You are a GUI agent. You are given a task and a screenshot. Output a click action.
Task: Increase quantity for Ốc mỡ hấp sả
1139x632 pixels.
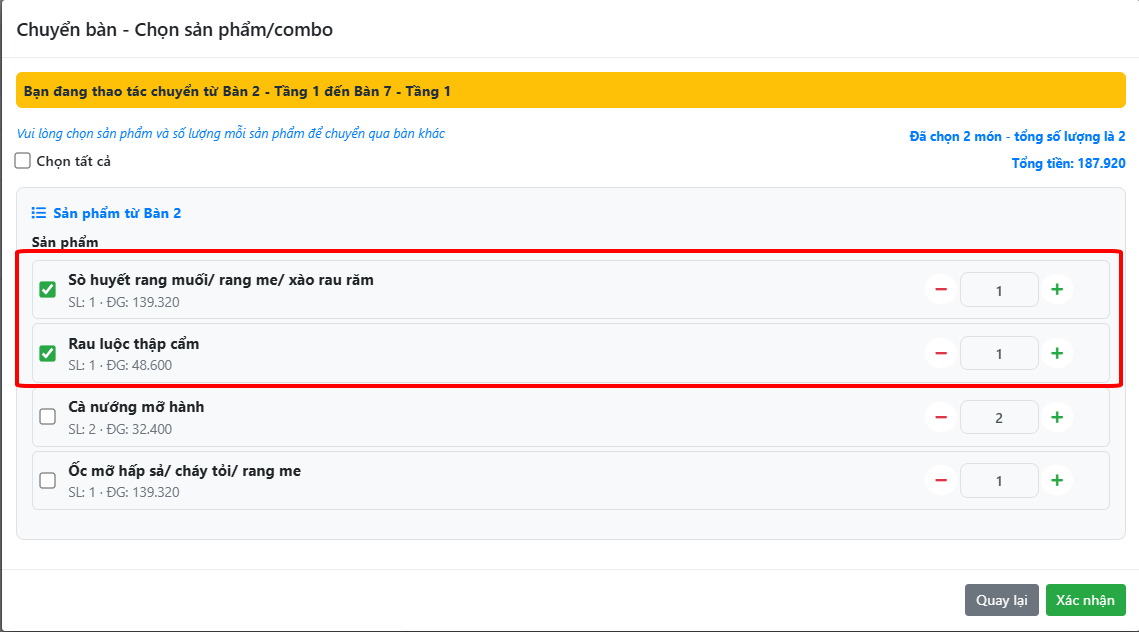(x=1057, y=481)
